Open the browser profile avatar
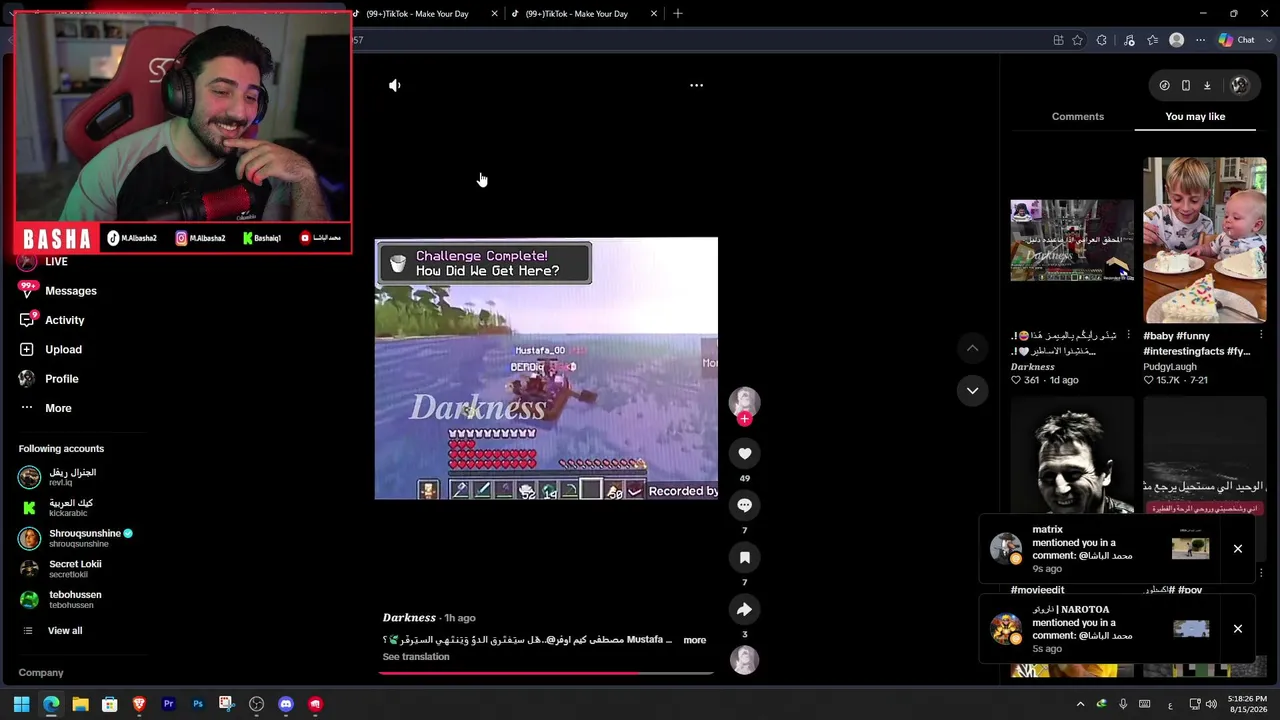The height and width of the screenshot is (720, 1280). [1177, 41]
